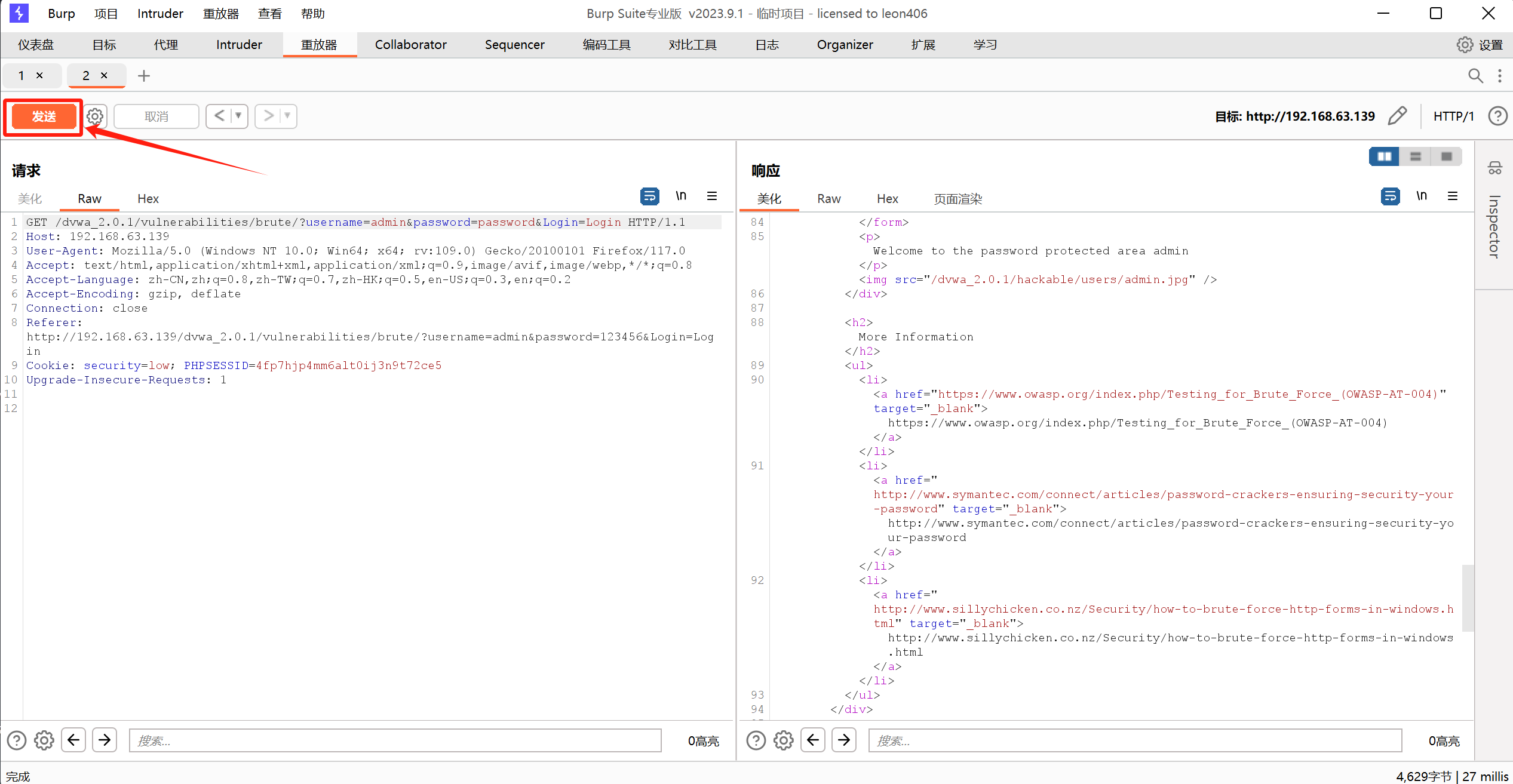This screenshot has width=1513, height=784.
Task: Toggle line wrap in request editor
Action: (x=649, y=196)
